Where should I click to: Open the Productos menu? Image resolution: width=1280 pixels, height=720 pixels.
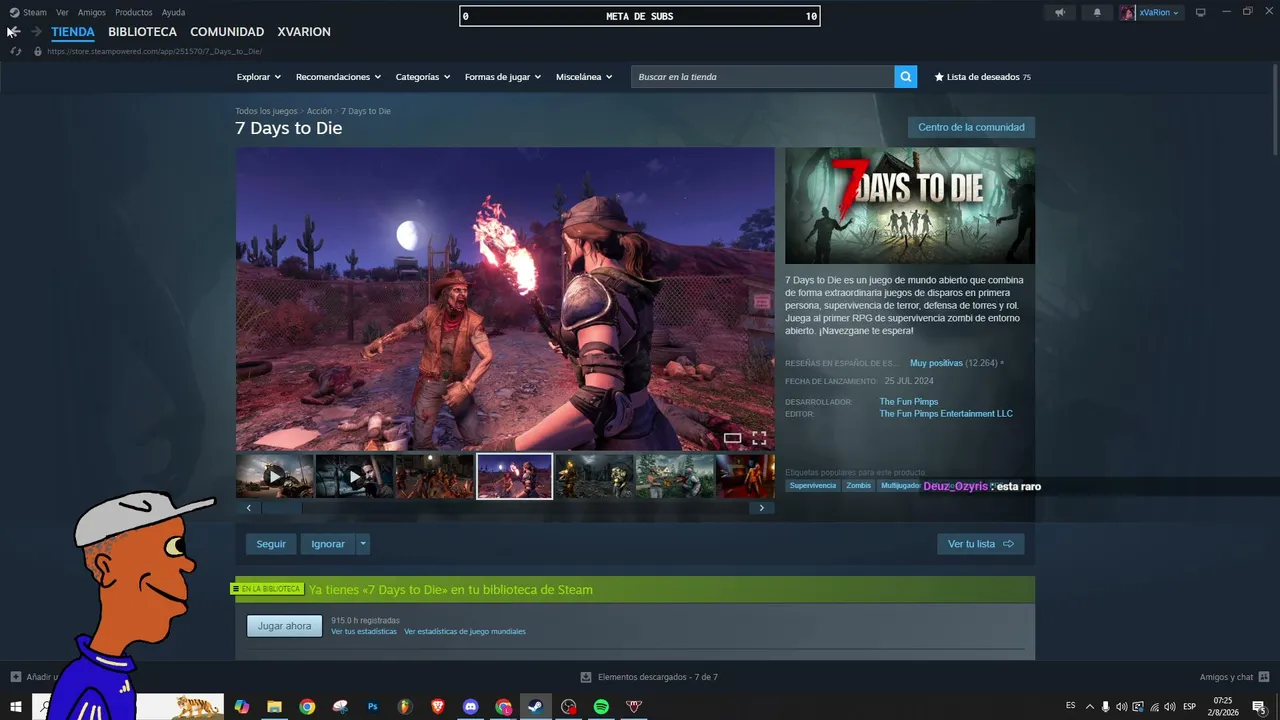(134, 13)
